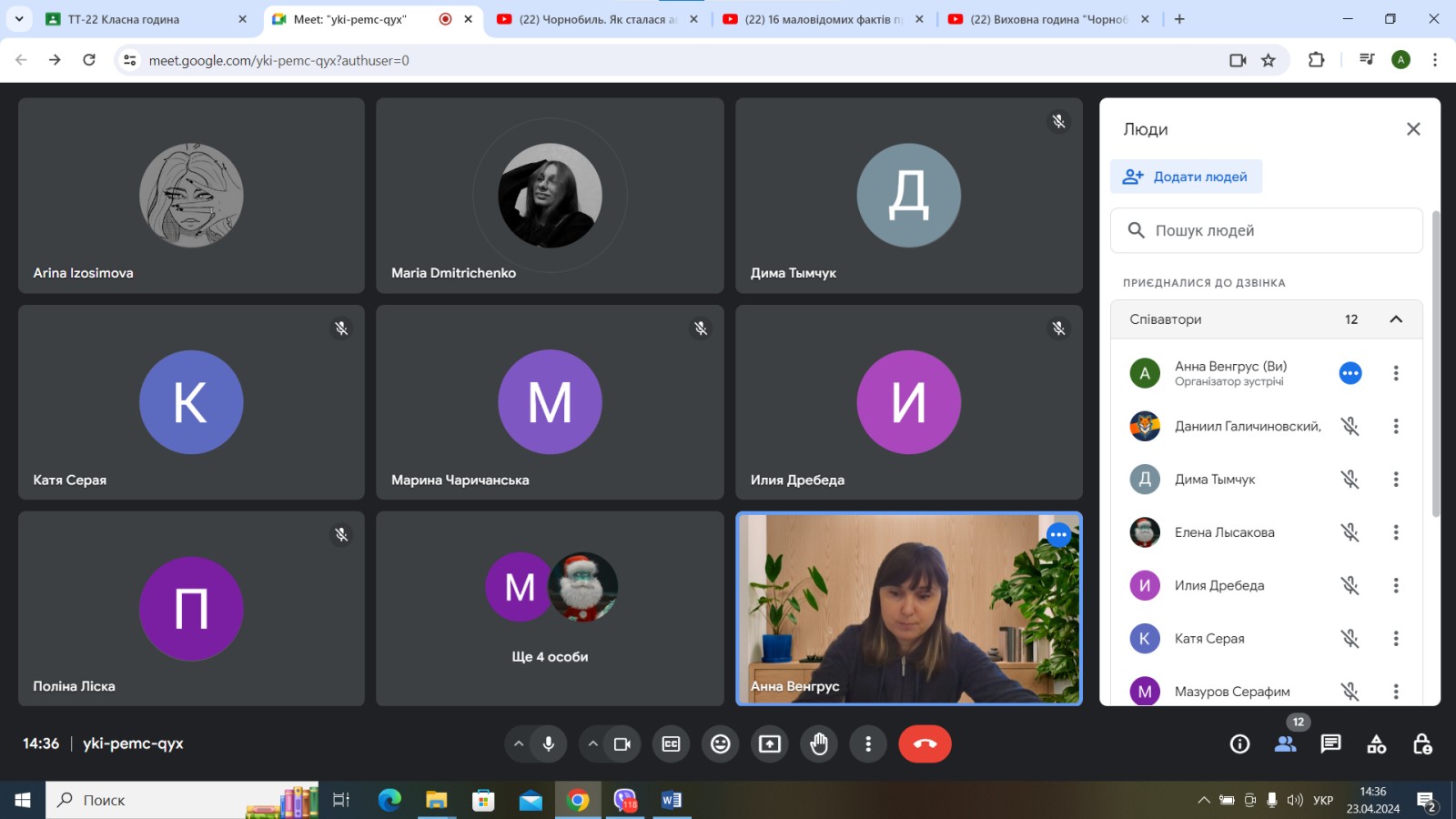This screenshot has width=1456, height=819.
Task: Open host controls lock icon
Action: [x=1421, y=744]
